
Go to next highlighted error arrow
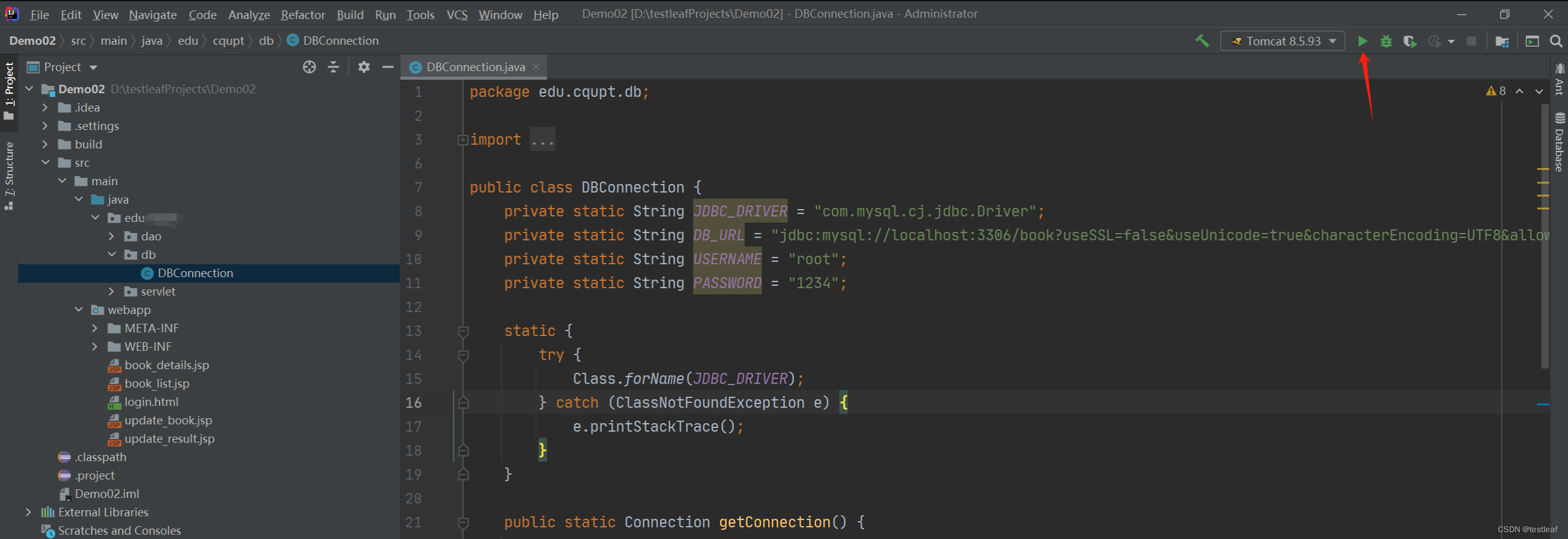pos(1539,91)
